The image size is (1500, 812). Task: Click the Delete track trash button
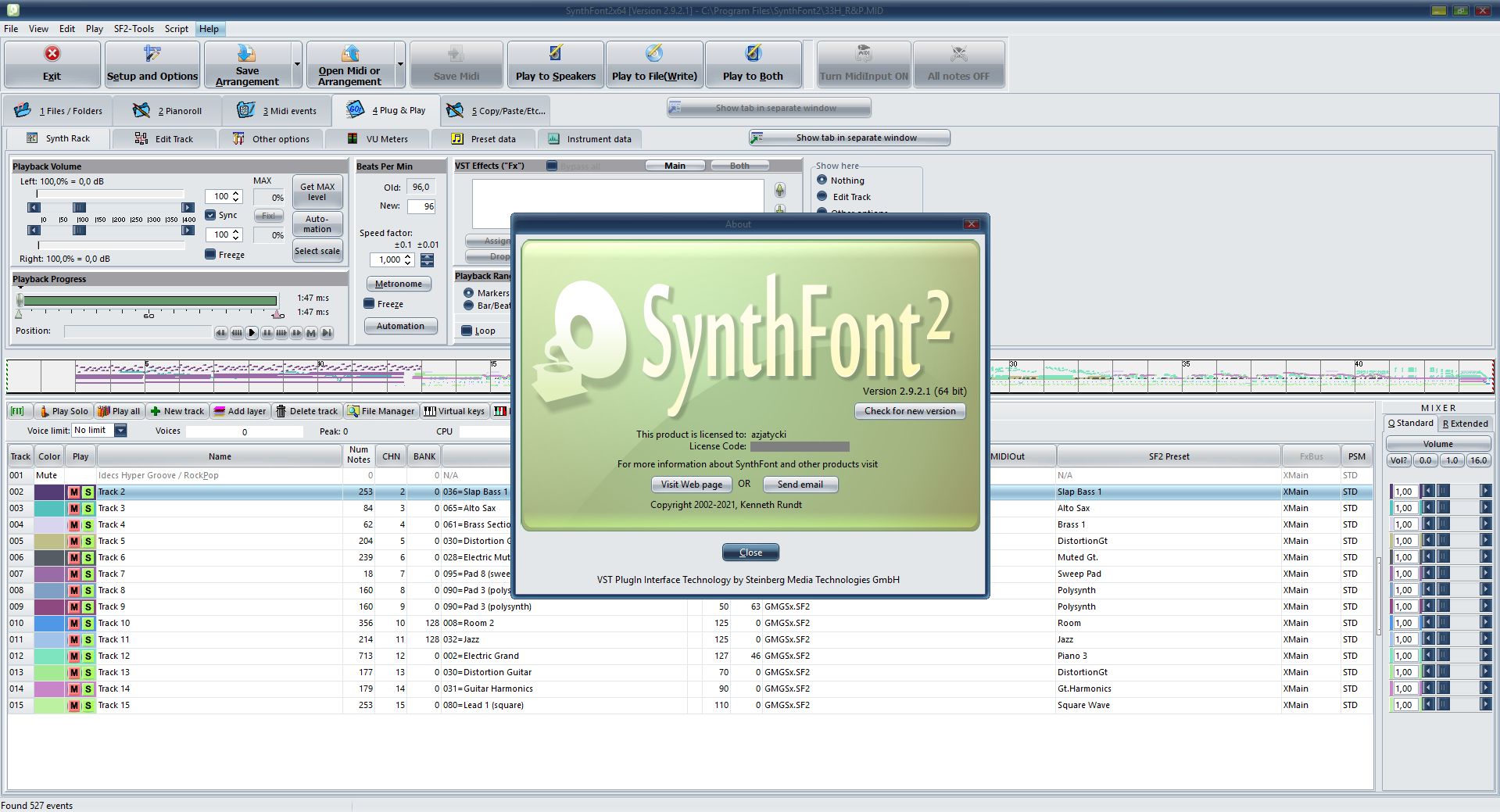[306, 411]
